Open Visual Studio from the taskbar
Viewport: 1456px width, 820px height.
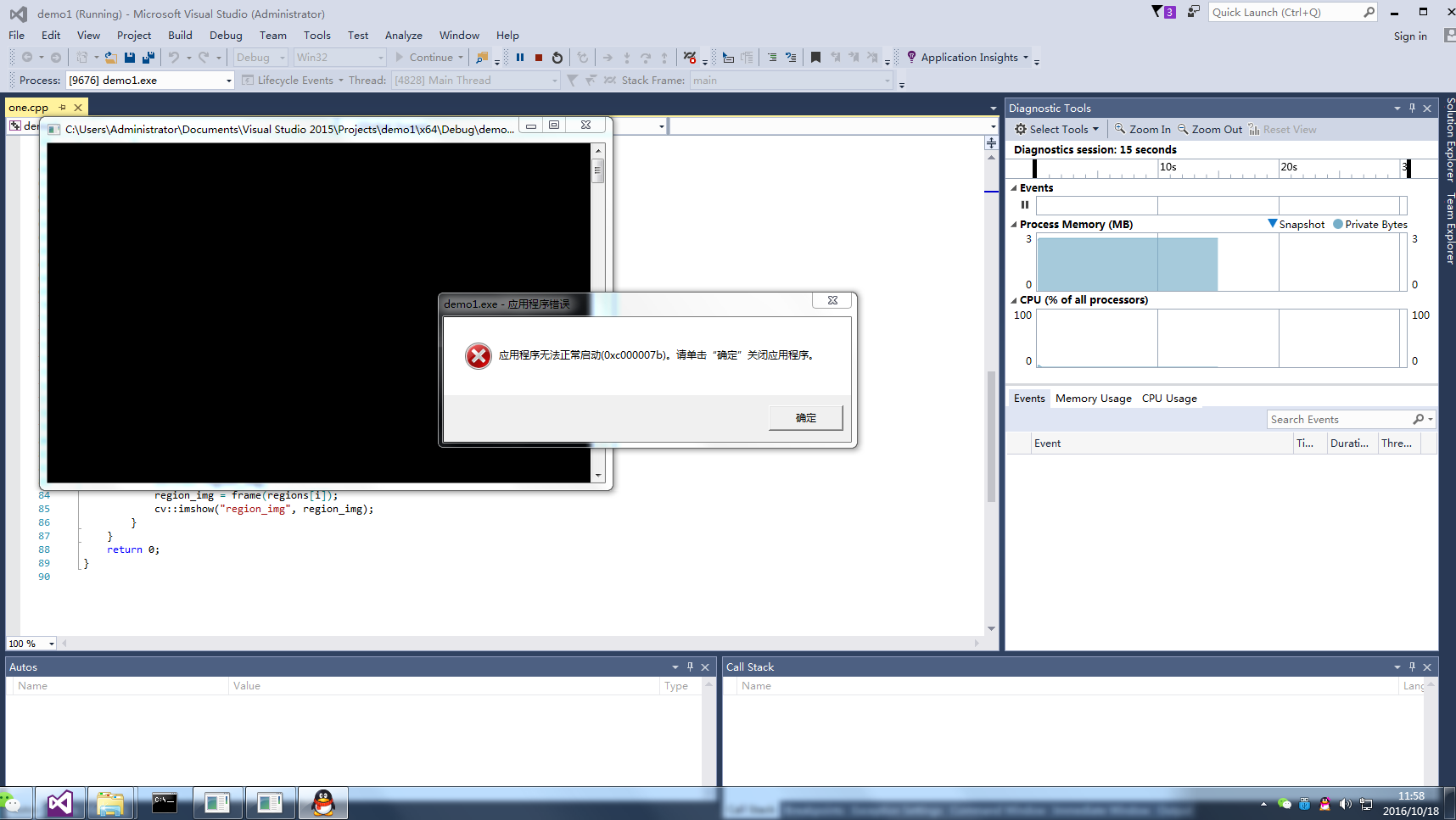pyautogui.click(x=60, y=803)
